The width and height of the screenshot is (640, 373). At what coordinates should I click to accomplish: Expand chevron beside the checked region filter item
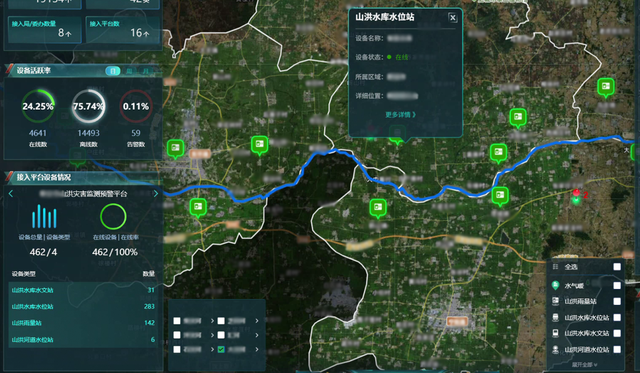pyautogui.click(x=257, y=349)
